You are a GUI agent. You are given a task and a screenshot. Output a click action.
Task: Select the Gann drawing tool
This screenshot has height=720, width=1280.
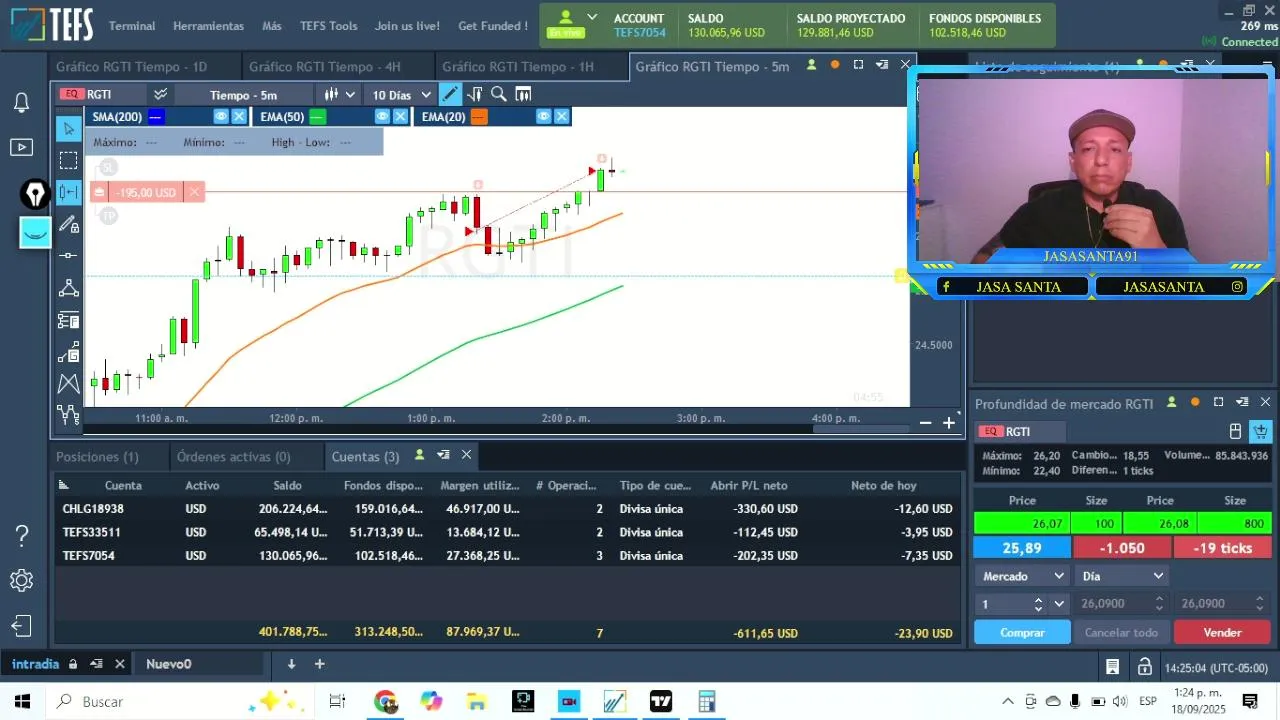pos(68,352)
